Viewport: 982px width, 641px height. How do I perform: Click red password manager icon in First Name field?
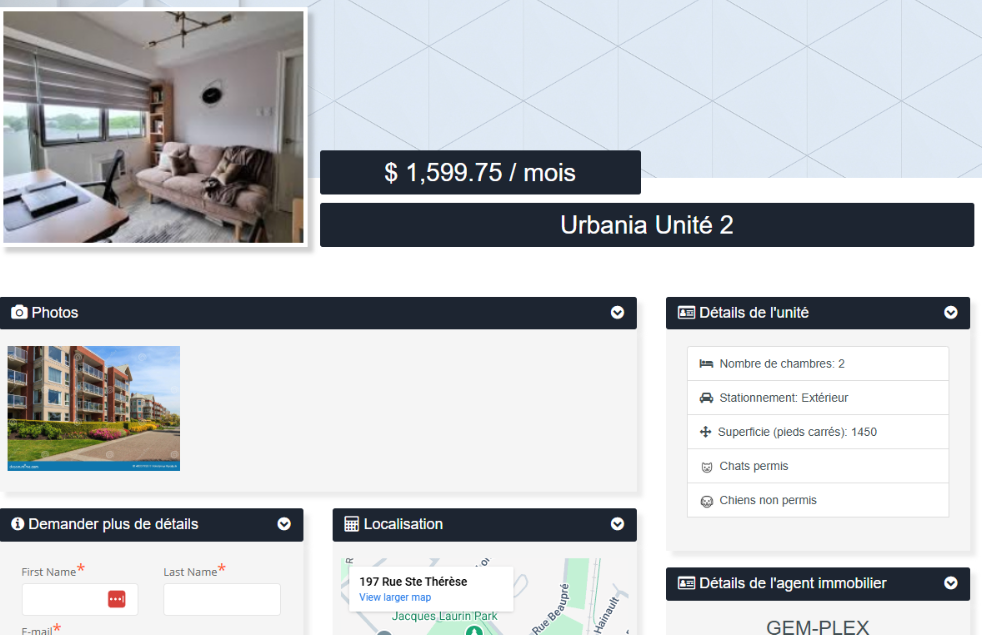tap(116, 599)
